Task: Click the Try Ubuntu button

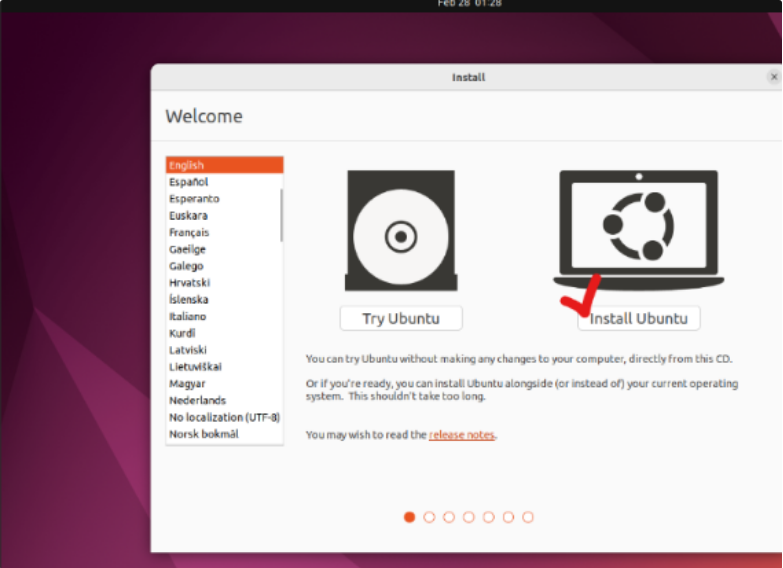Action: (x=401, y=318)
